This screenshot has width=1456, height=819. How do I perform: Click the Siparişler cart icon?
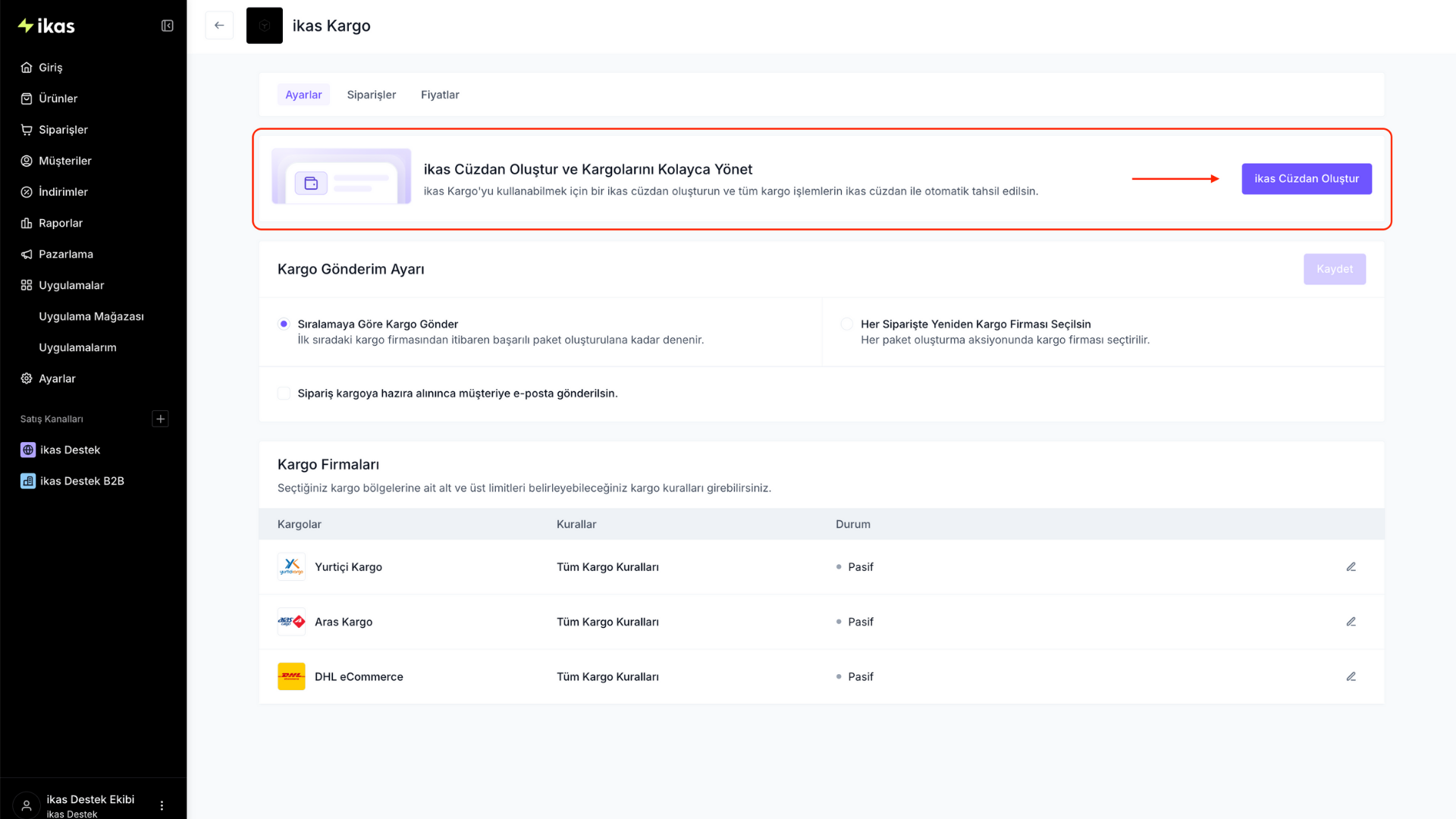(27, 130)
